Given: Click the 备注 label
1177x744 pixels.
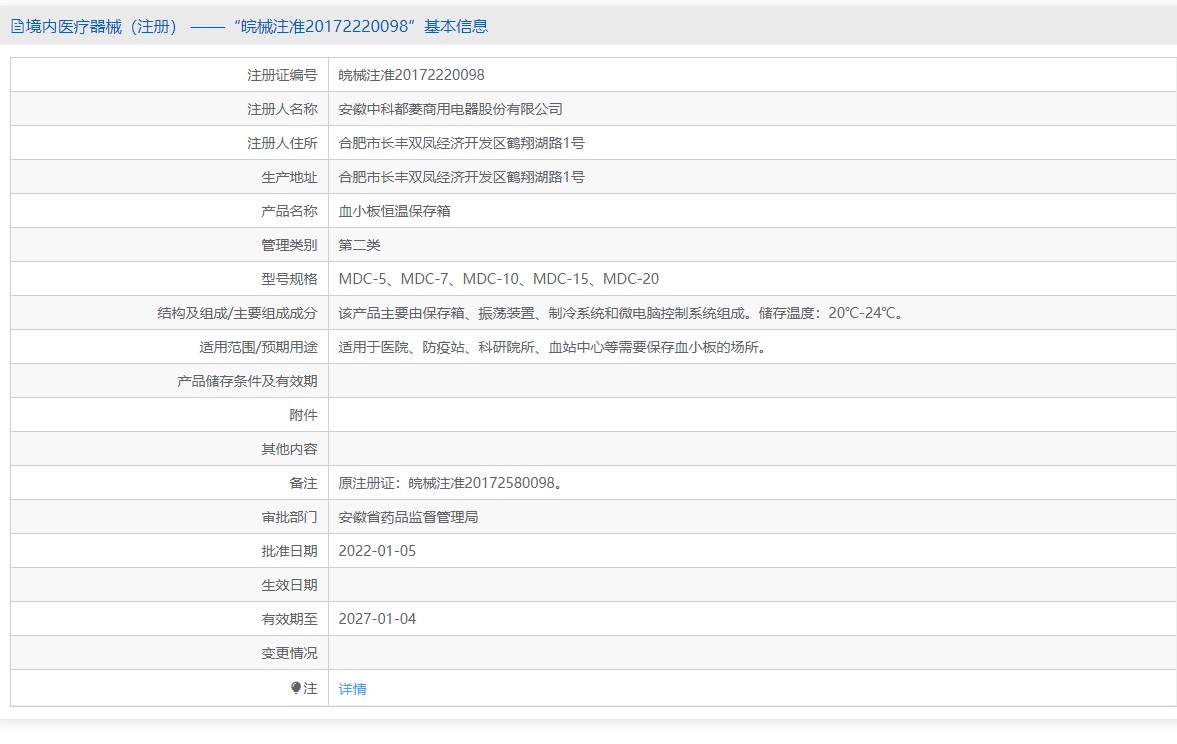Looking at the screenshot, I should [303, 483].
